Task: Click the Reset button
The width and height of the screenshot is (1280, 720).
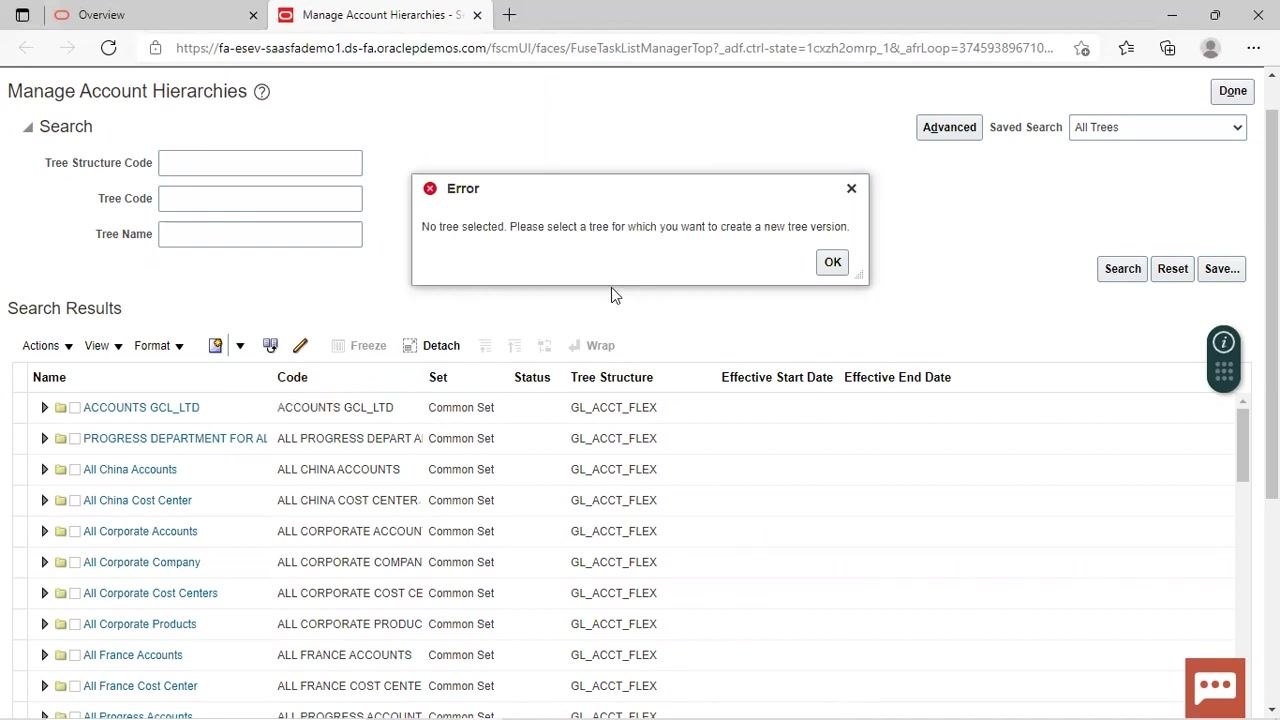Action: [1172, 269]
